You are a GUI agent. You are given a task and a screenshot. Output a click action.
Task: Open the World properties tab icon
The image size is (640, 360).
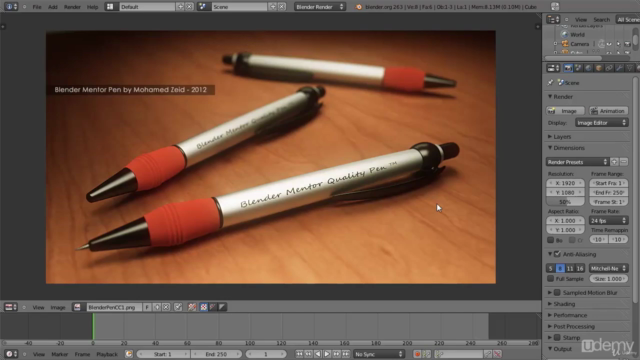[x=588, y=68]
